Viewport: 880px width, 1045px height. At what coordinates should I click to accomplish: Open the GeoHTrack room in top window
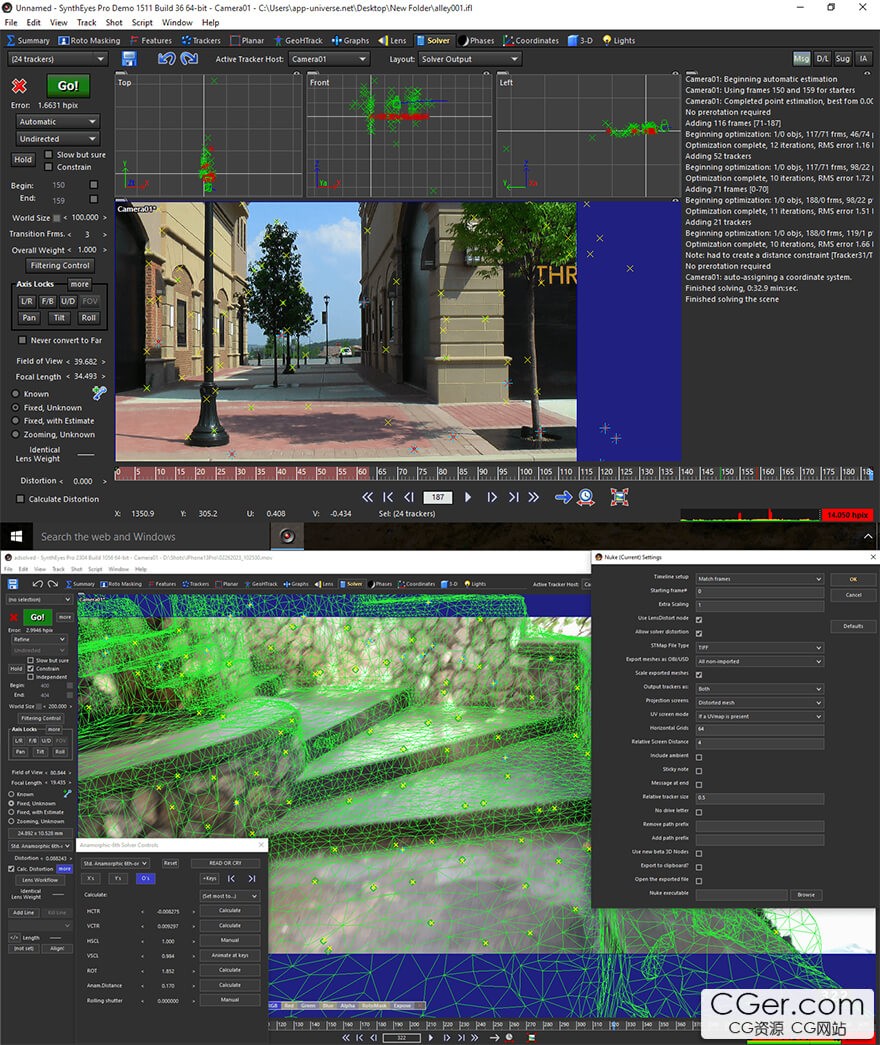click(298, 41)
